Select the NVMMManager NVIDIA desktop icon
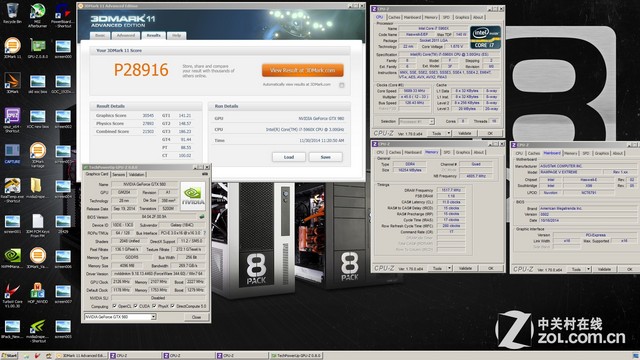 (12, 258)
